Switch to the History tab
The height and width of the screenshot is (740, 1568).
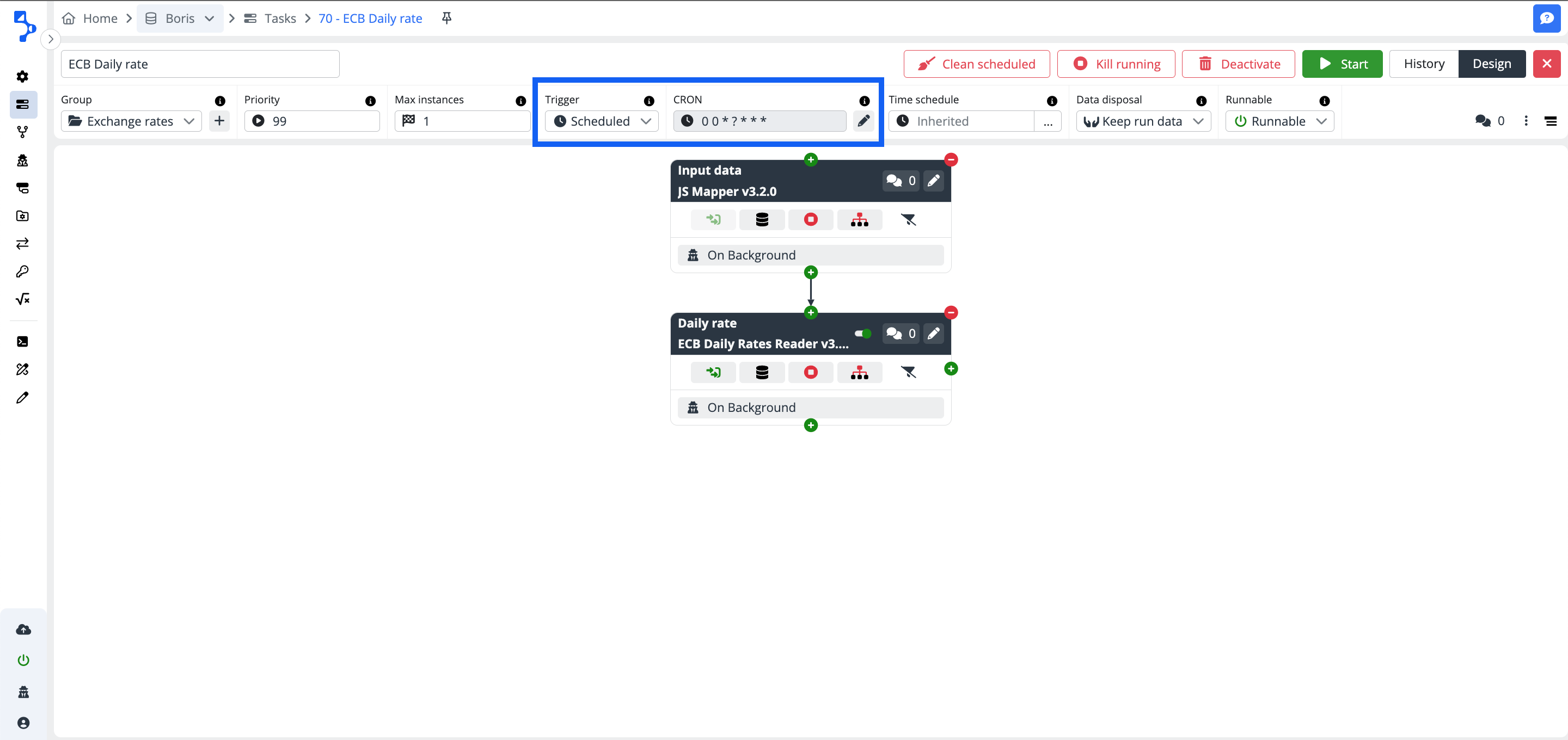point(1423,64)
